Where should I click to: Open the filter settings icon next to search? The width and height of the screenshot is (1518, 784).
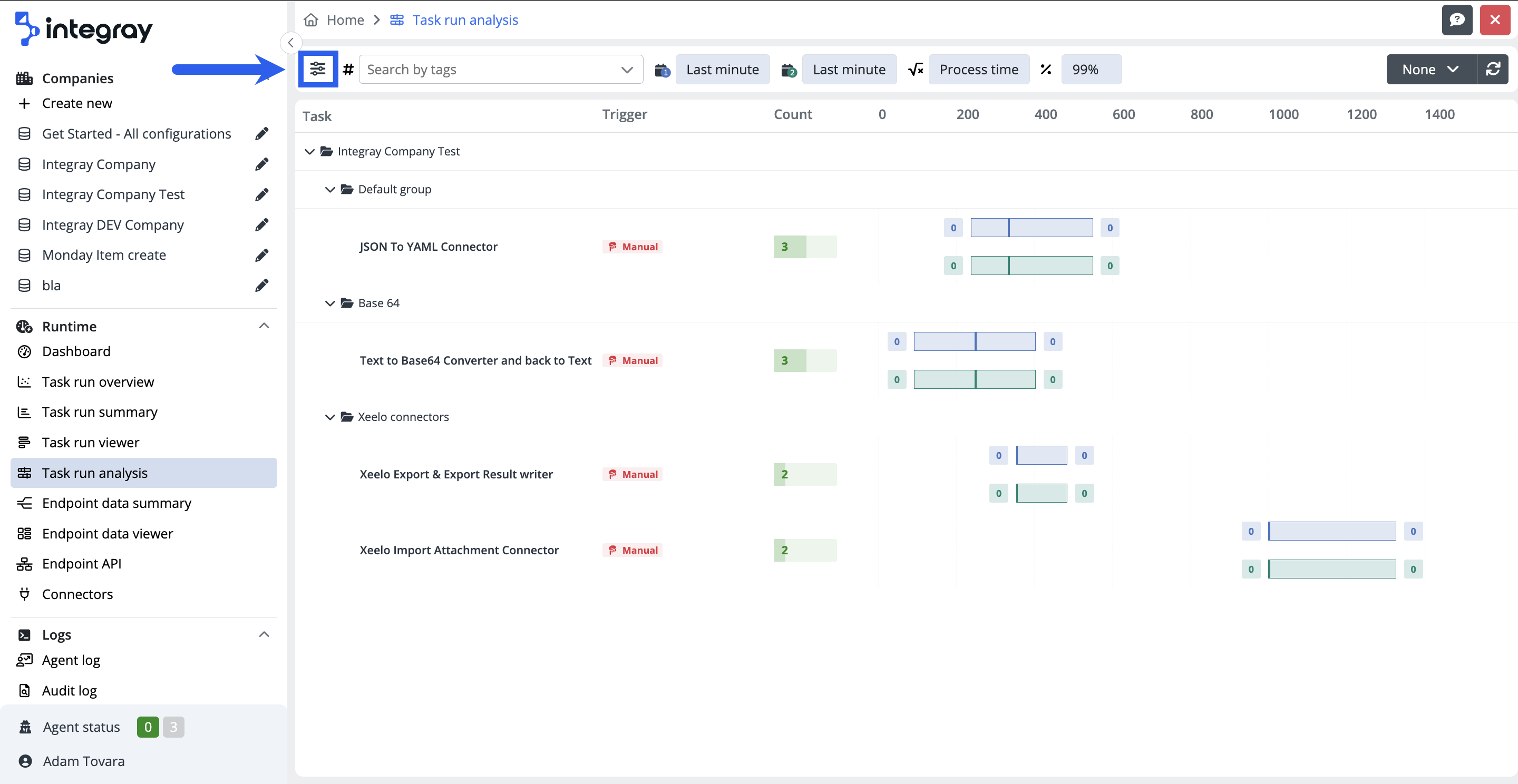pyautogui.click(x=318, y=69)
